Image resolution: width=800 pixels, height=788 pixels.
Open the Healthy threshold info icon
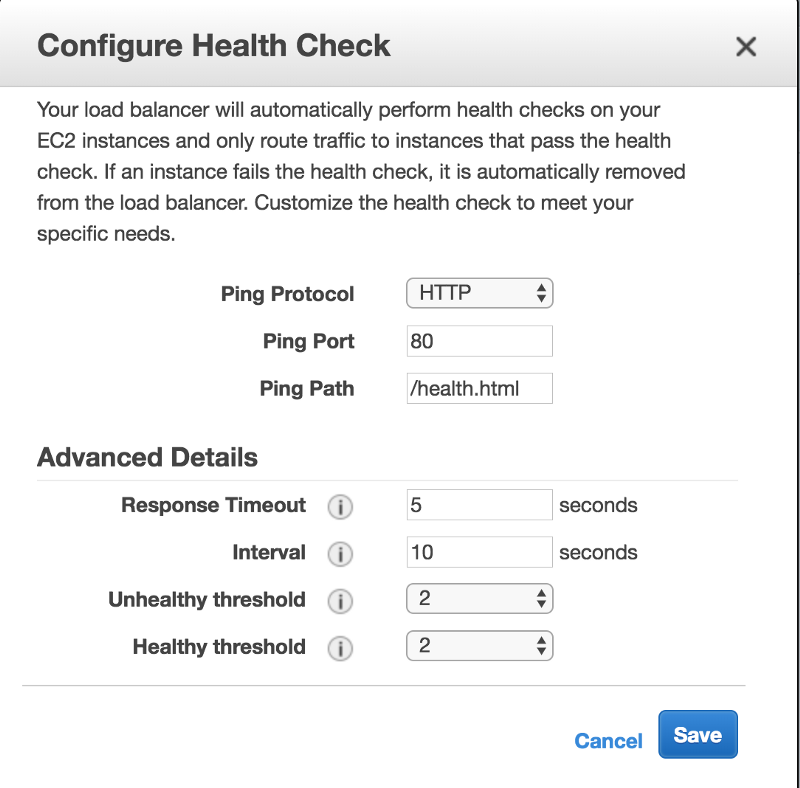(x=340, y=648)
